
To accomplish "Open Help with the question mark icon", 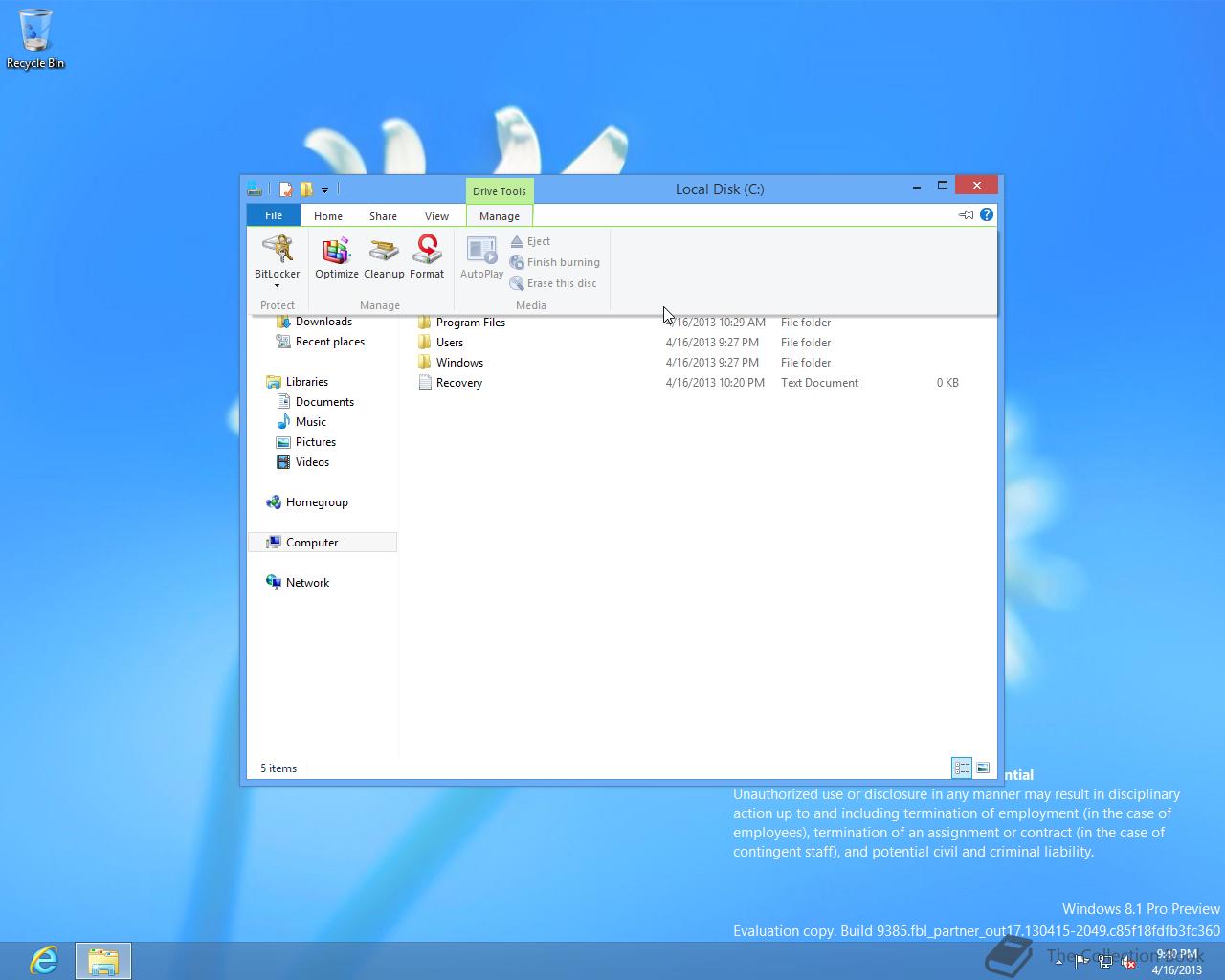I will [987, 214].
